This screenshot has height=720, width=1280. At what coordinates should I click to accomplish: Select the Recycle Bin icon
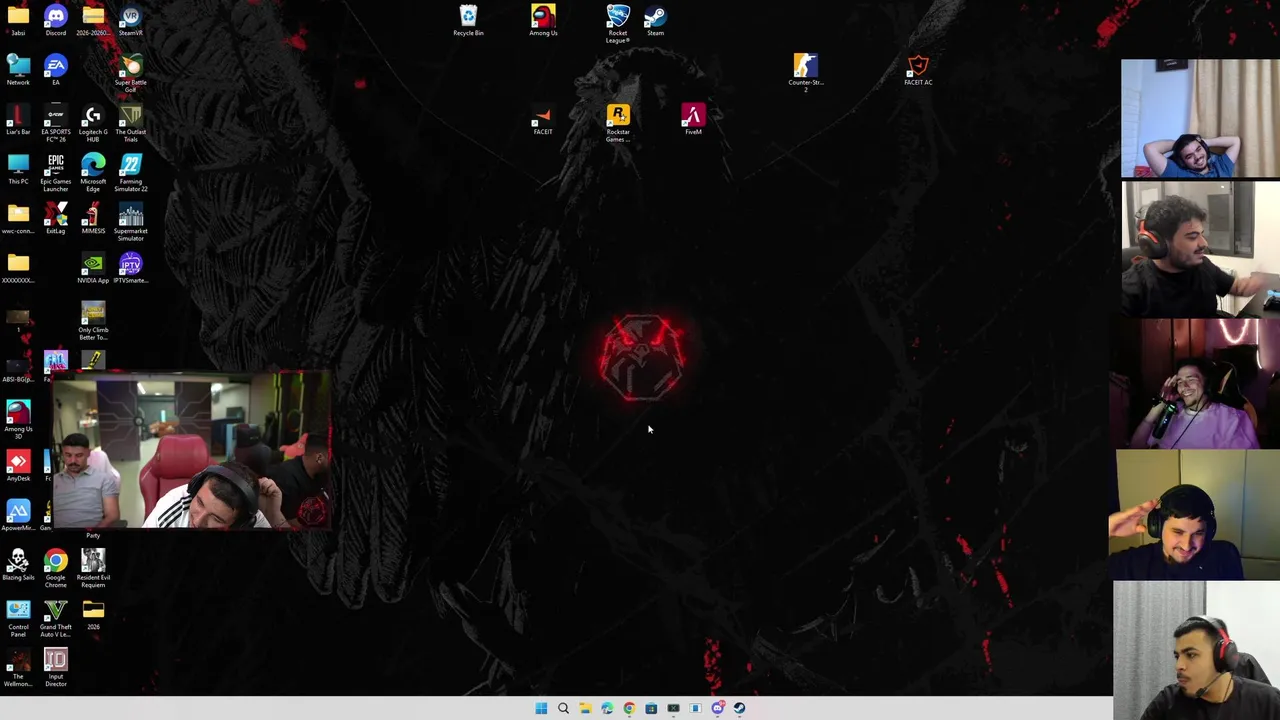click(x=468, y=19)
